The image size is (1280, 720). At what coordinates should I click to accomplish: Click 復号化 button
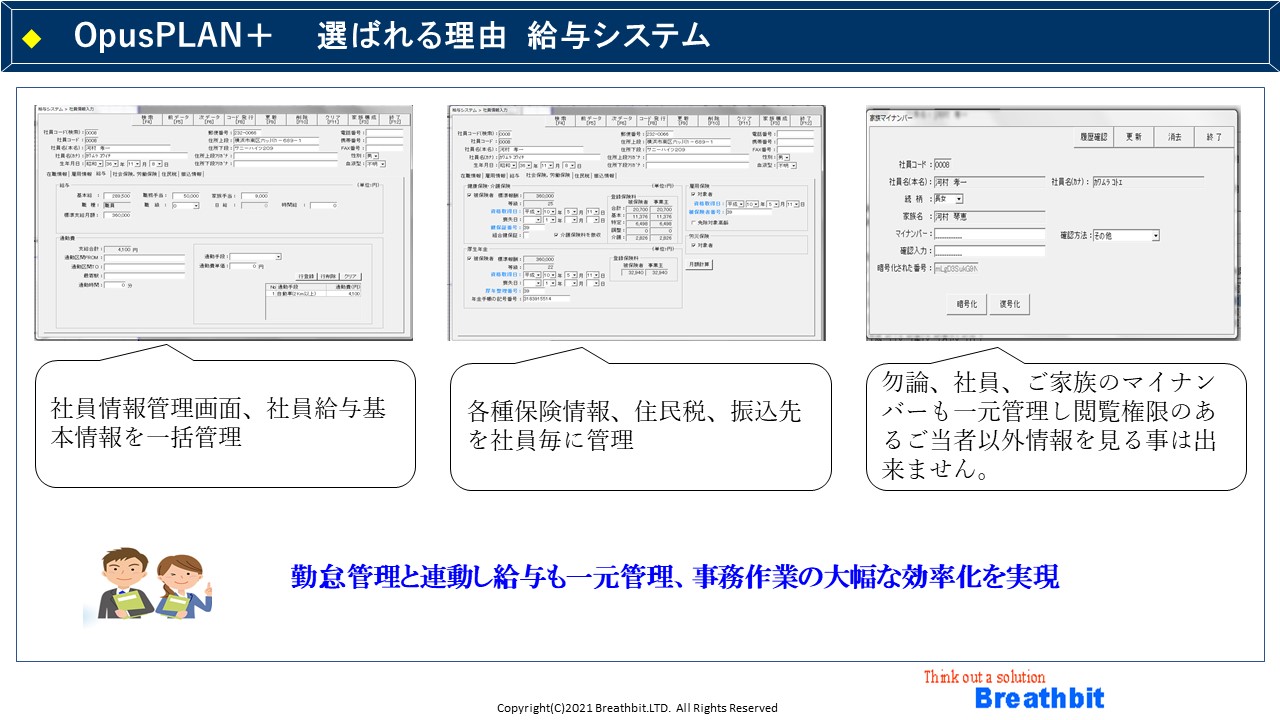click(1010, 304)
